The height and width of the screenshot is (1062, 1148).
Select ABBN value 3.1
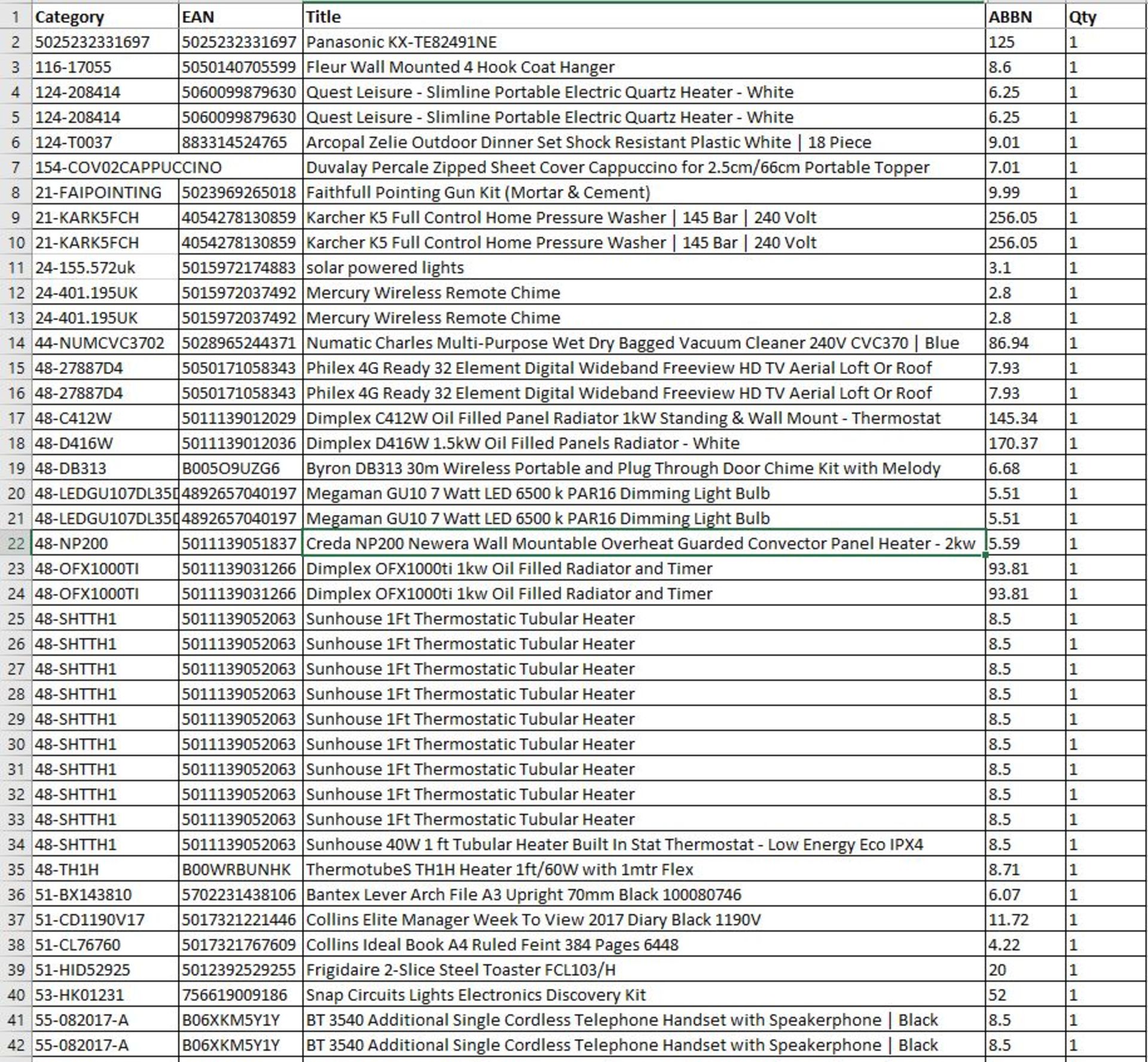pyautogui.click(x=1025, y=268)
